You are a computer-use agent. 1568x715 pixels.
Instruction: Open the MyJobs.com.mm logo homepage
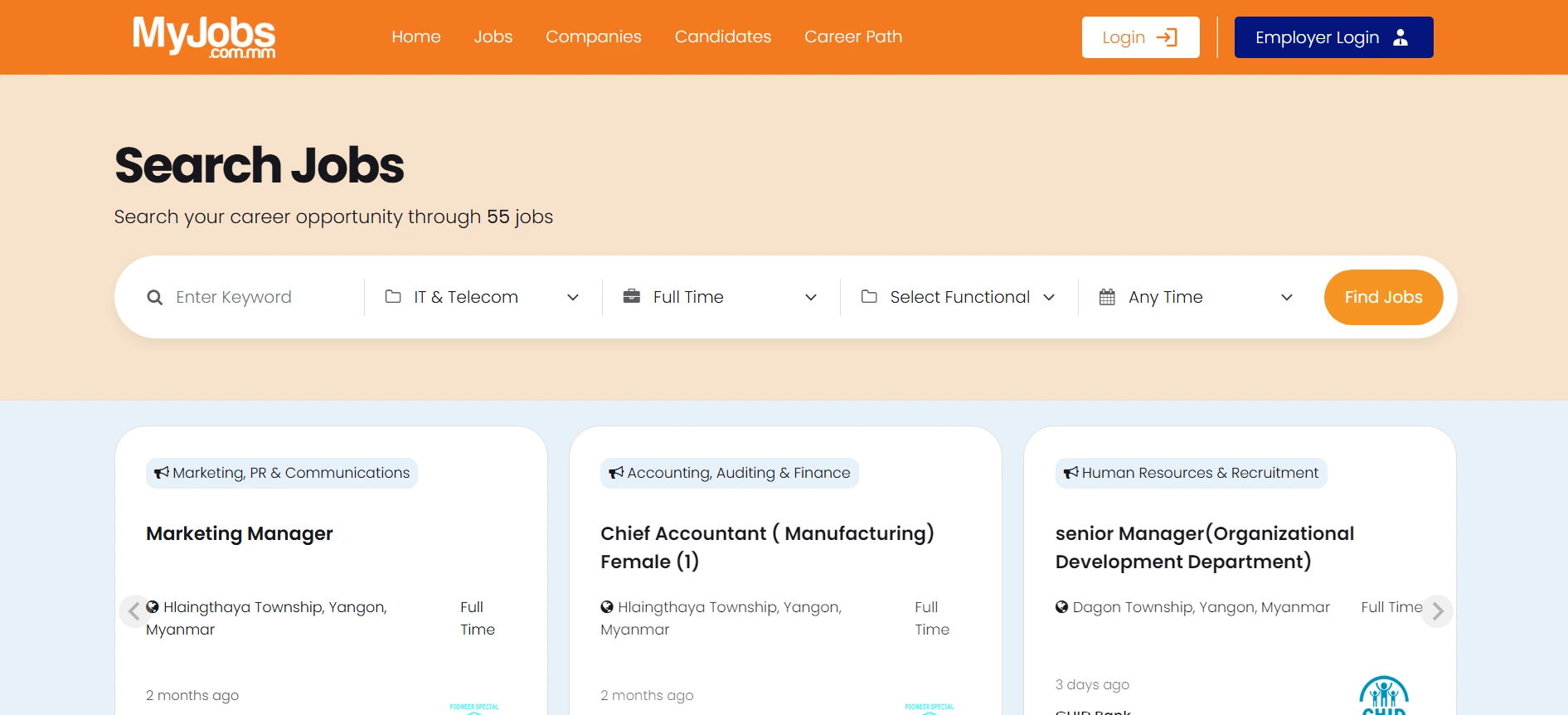click(204, 37)
